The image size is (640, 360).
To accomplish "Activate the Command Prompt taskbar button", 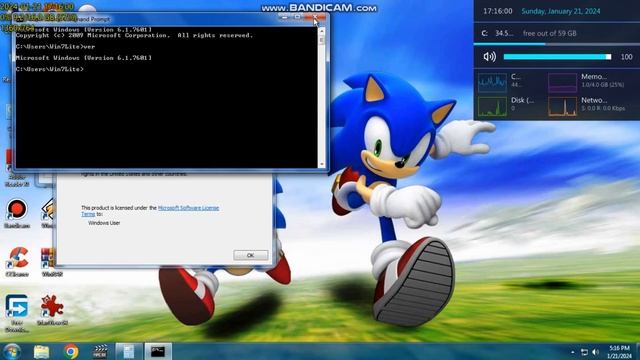I will (x=158, y=351).
